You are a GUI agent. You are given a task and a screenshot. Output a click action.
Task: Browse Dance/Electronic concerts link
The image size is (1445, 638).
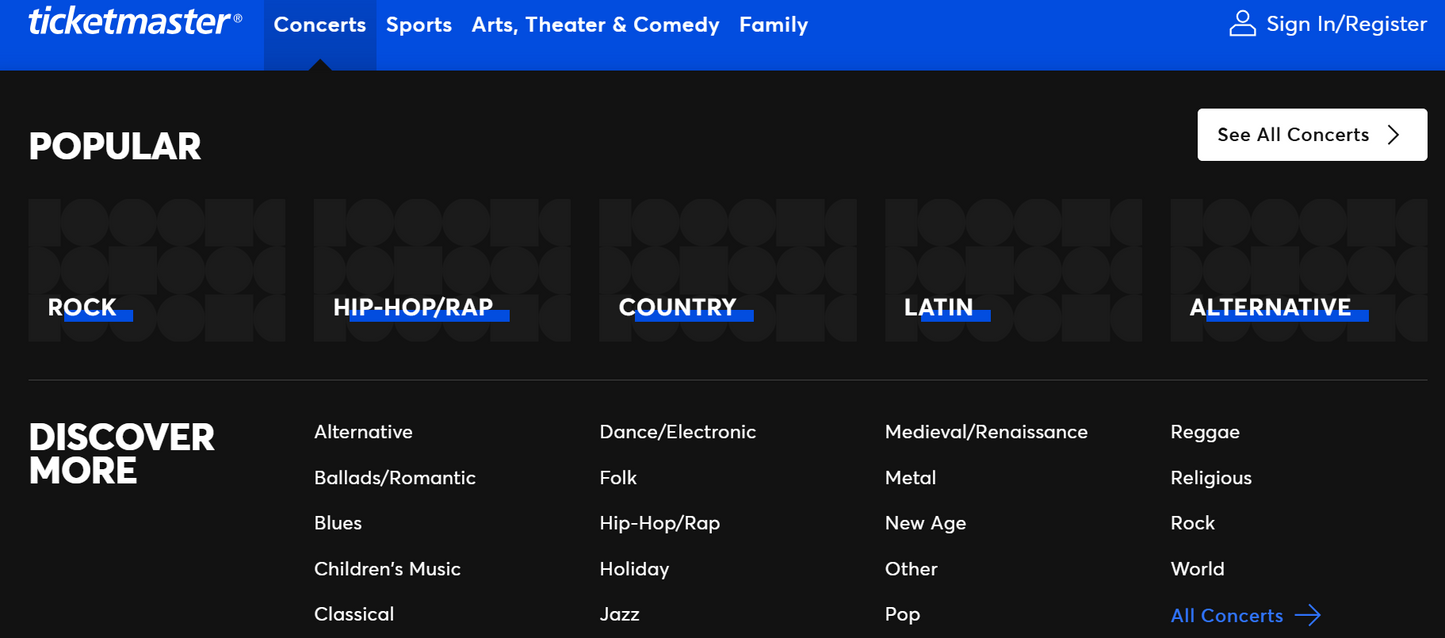click(677, 432)
